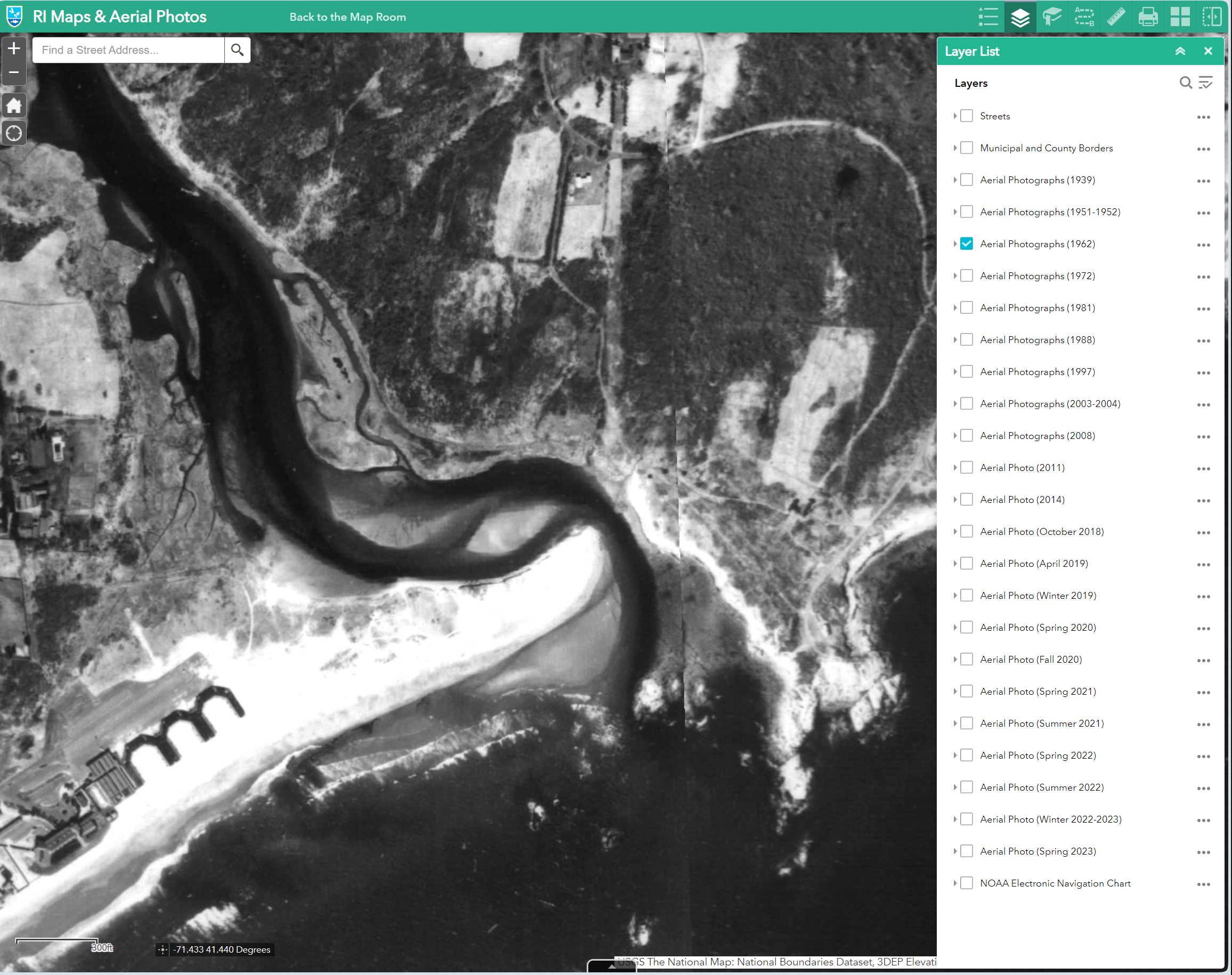
Task: Enable the Aerial Photographs (1939) layer
Action: pyautogui.click(x=967, y=180)
